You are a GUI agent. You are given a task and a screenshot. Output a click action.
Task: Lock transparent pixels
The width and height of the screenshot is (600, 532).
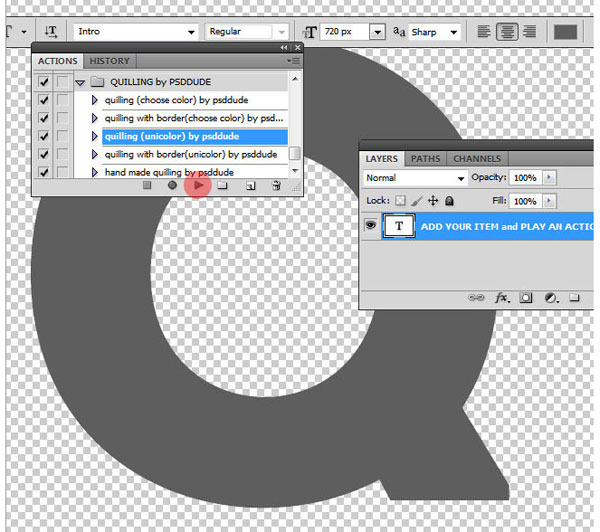pyautogui.click(x=400, y=201)
